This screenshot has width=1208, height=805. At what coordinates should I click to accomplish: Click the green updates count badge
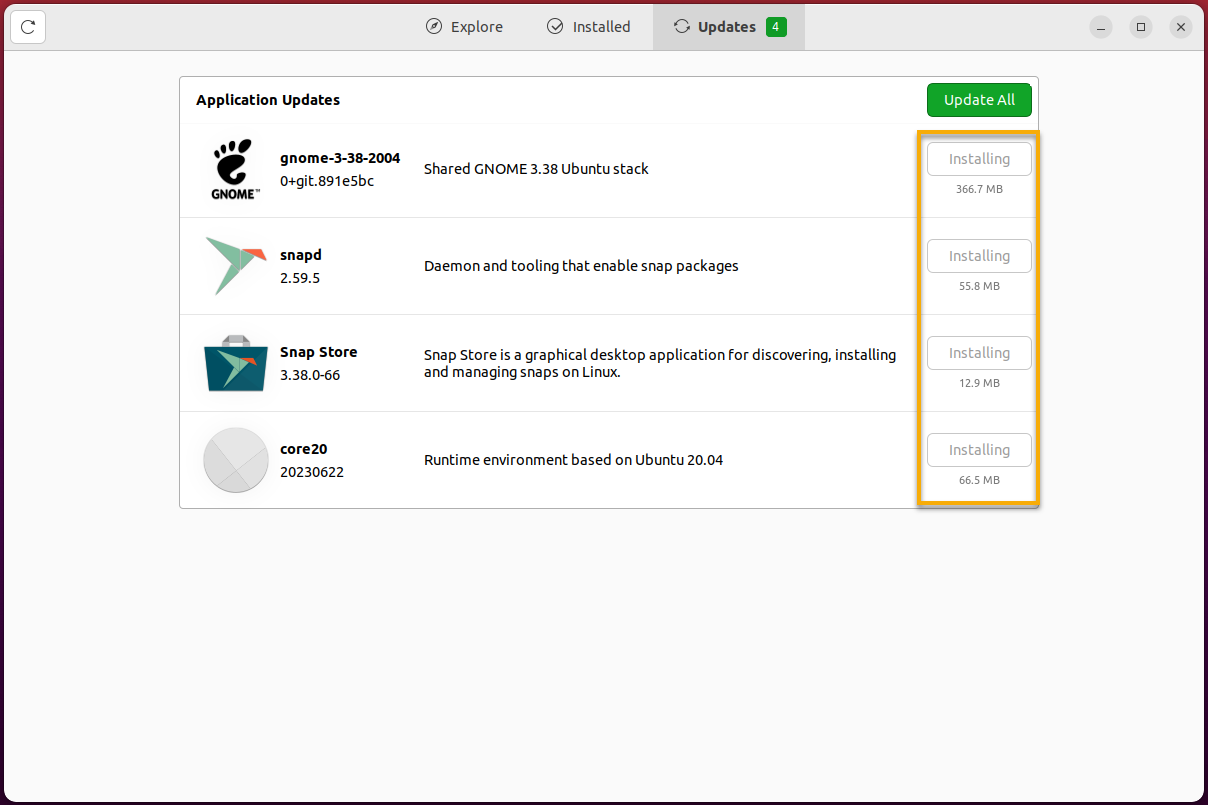tap(776, 27)
